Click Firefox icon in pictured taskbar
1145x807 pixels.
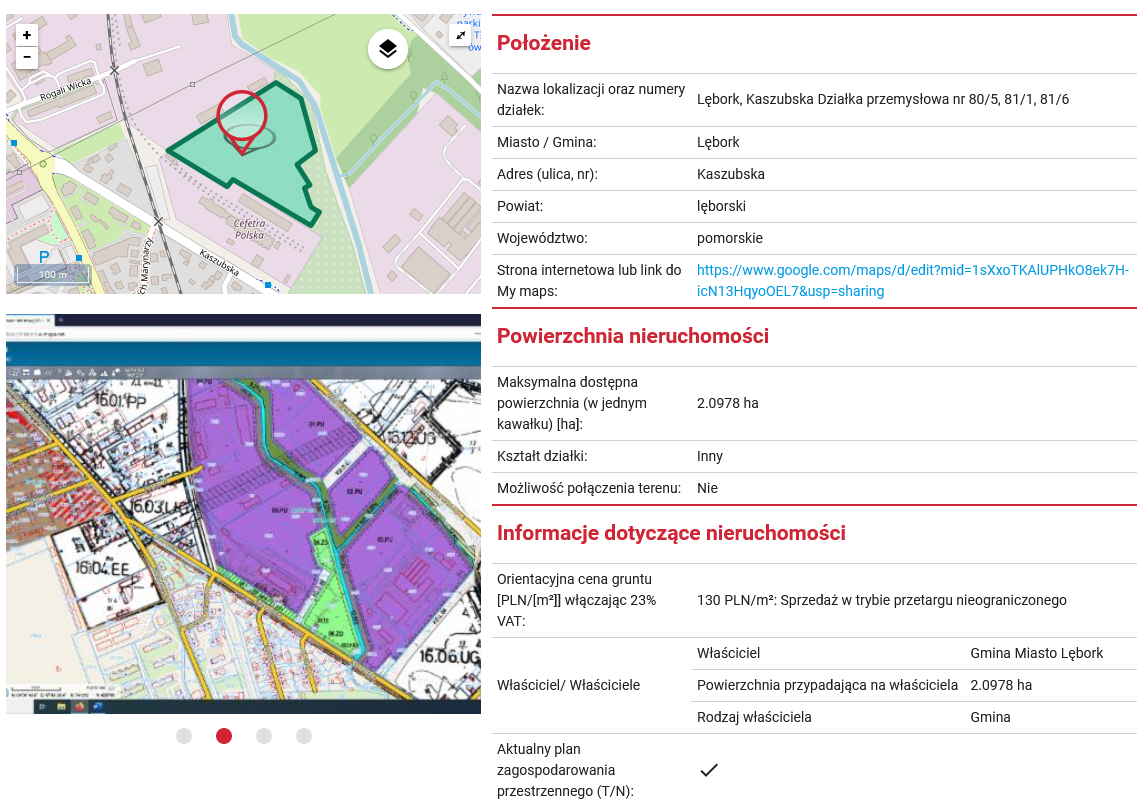point(78,706)
